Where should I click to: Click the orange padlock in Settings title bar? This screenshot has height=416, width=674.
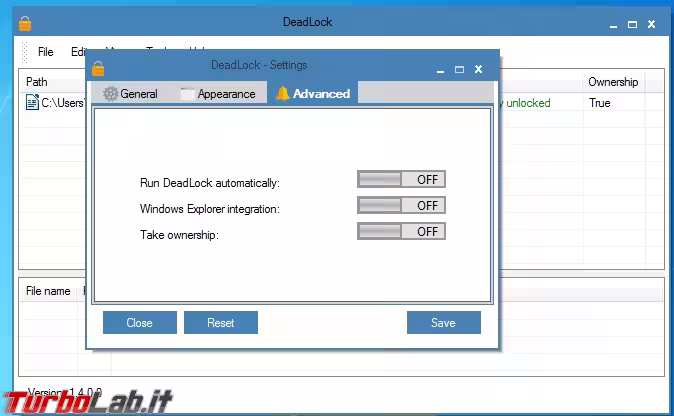(x=98, y=68)
